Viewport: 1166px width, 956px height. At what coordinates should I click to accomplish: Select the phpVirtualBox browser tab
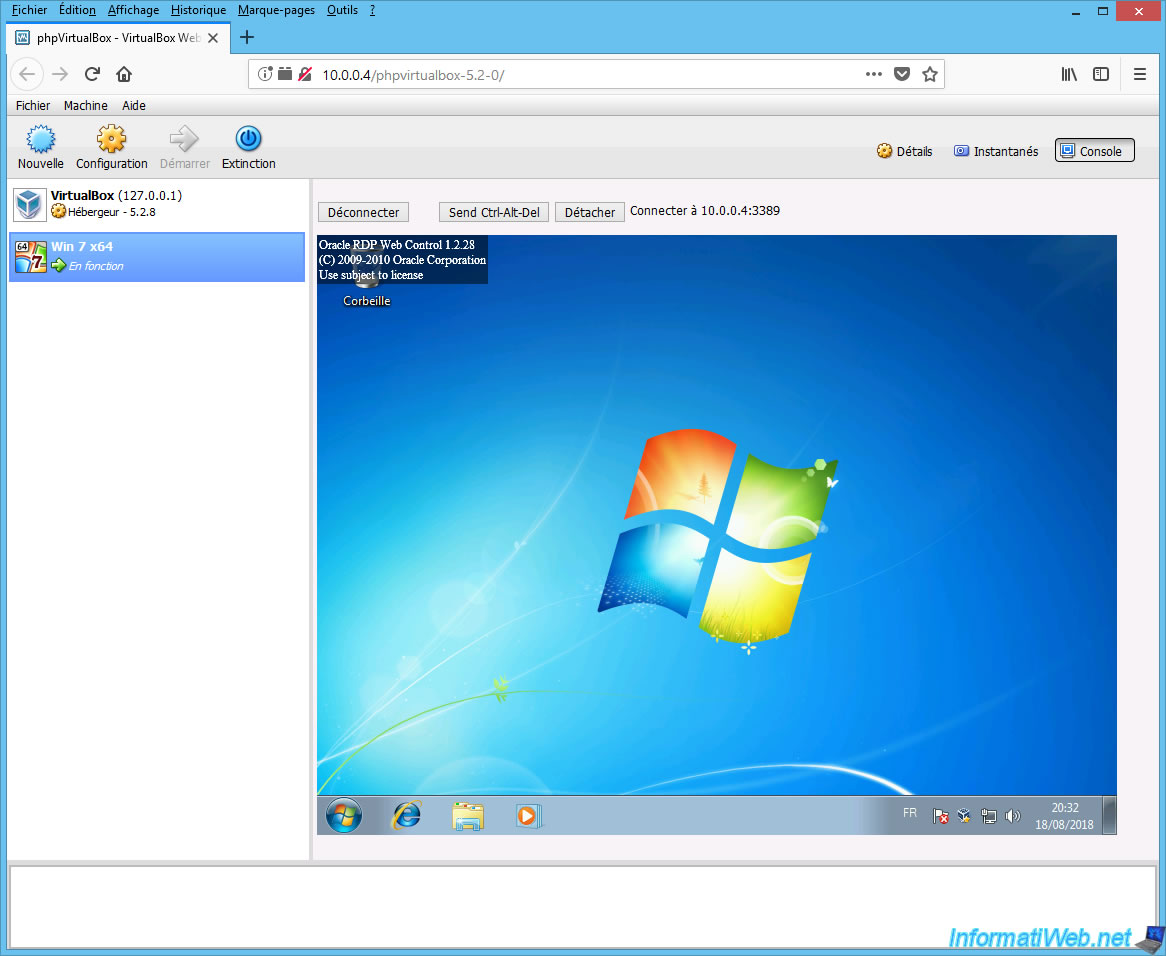(110, 38)
